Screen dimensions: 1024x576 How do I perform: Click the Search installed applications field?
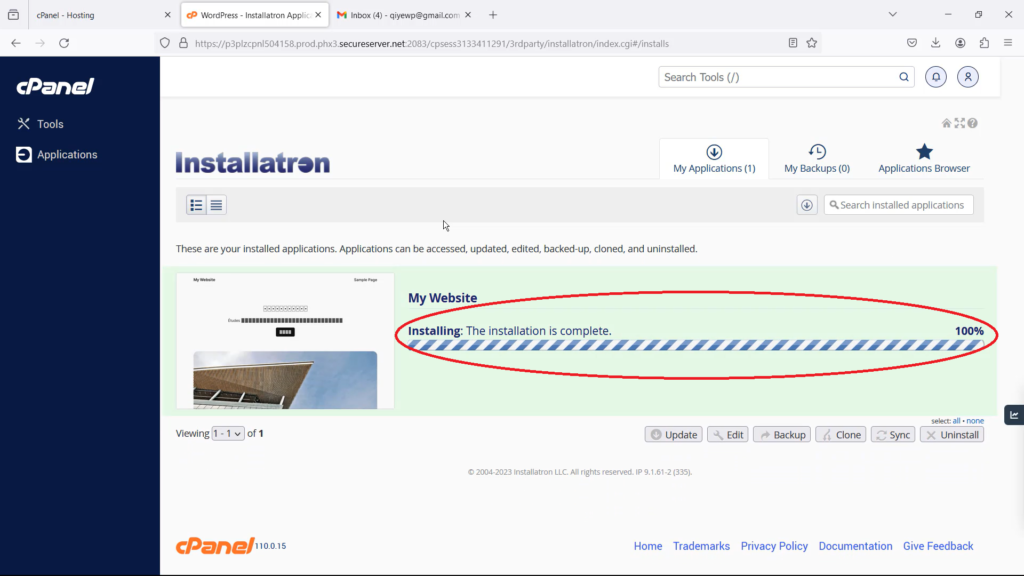coord(899,205)
